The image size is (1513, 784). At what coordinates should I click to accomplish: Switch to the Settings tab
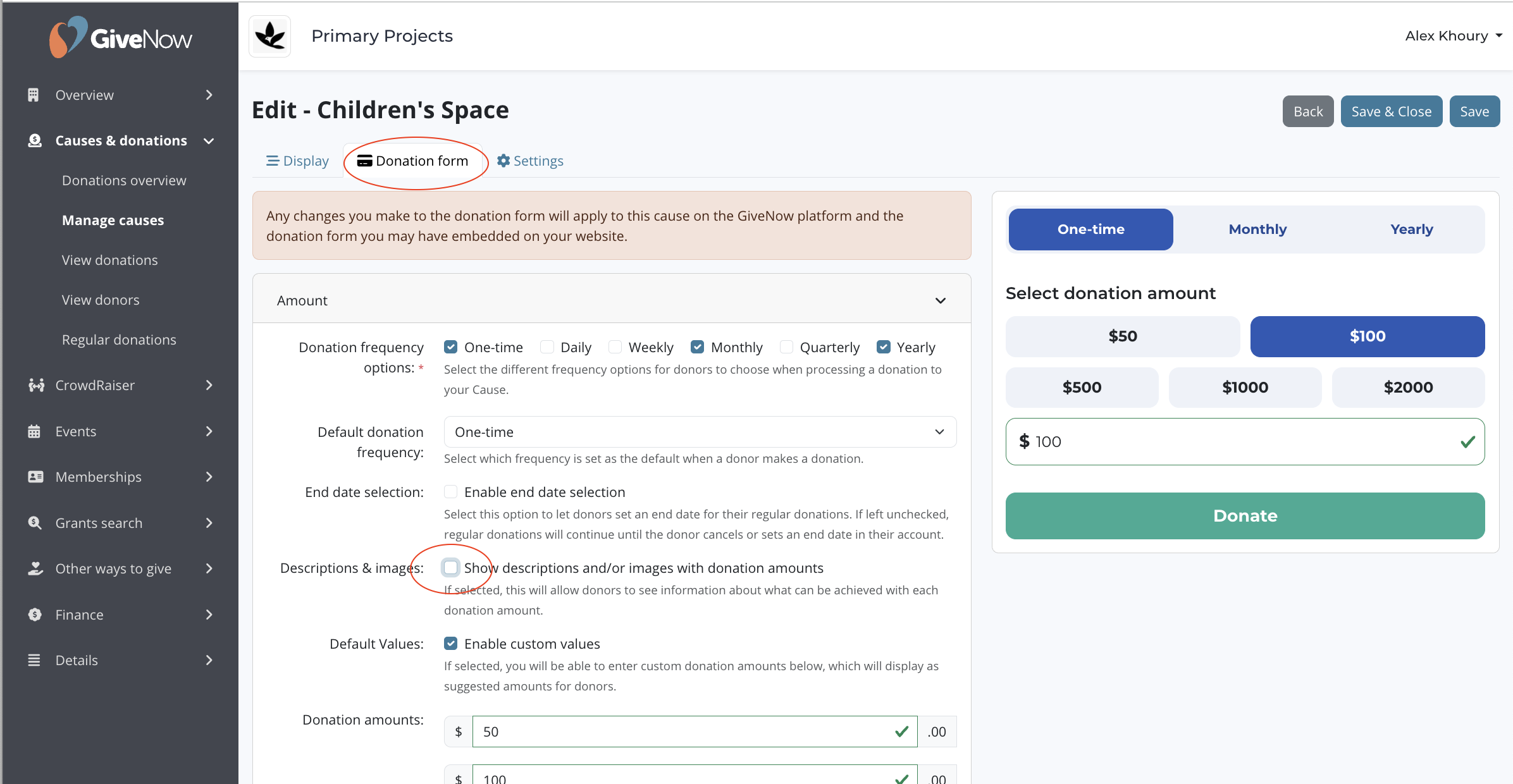[530, 161]
